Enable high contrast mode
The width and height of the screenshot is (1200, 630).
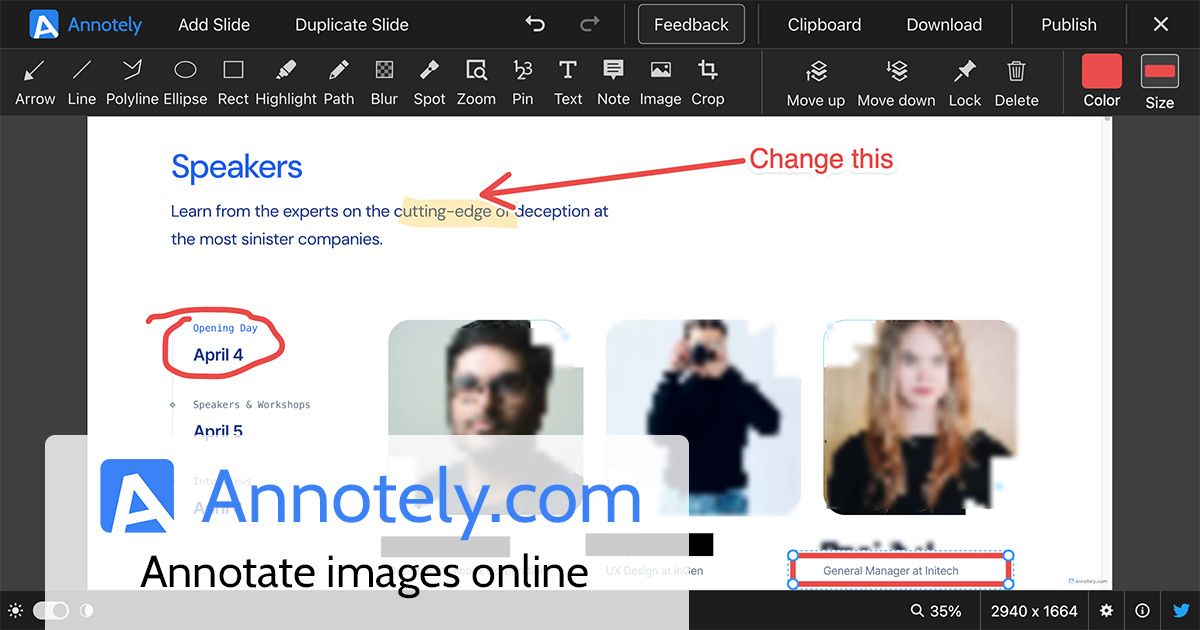click(87, 610)
